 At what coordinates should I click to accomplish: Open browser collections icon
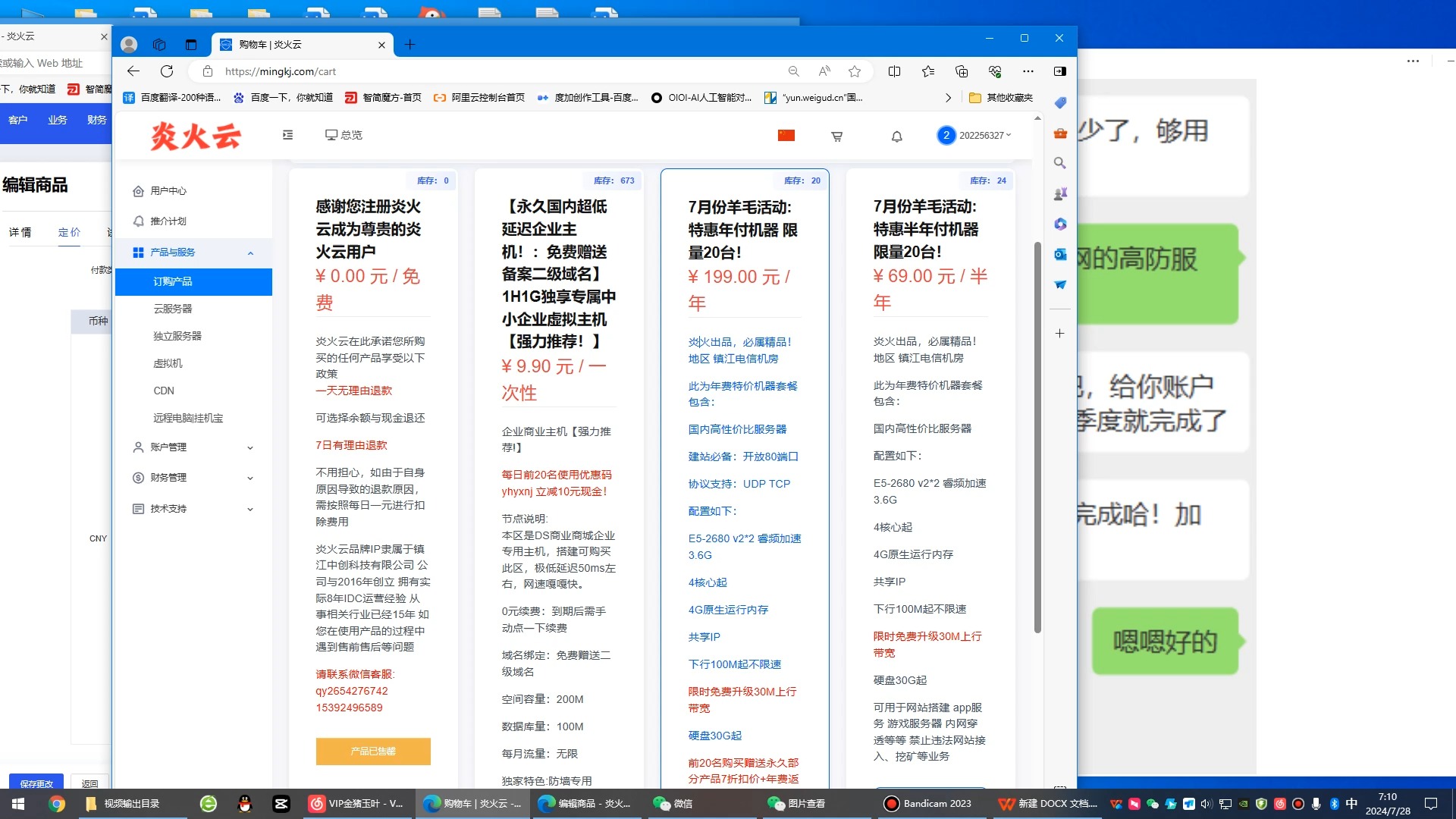(962, 71)
